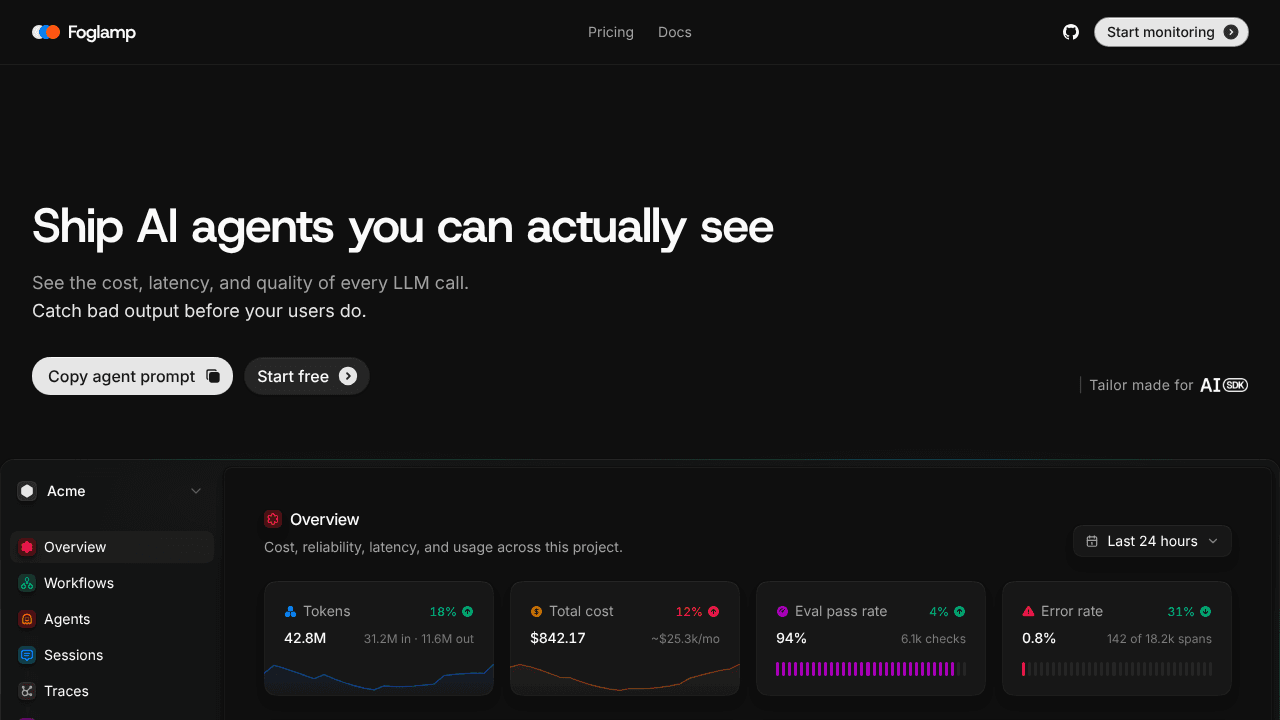Open the Last 24 hours dropdown

coord(1152,541)
